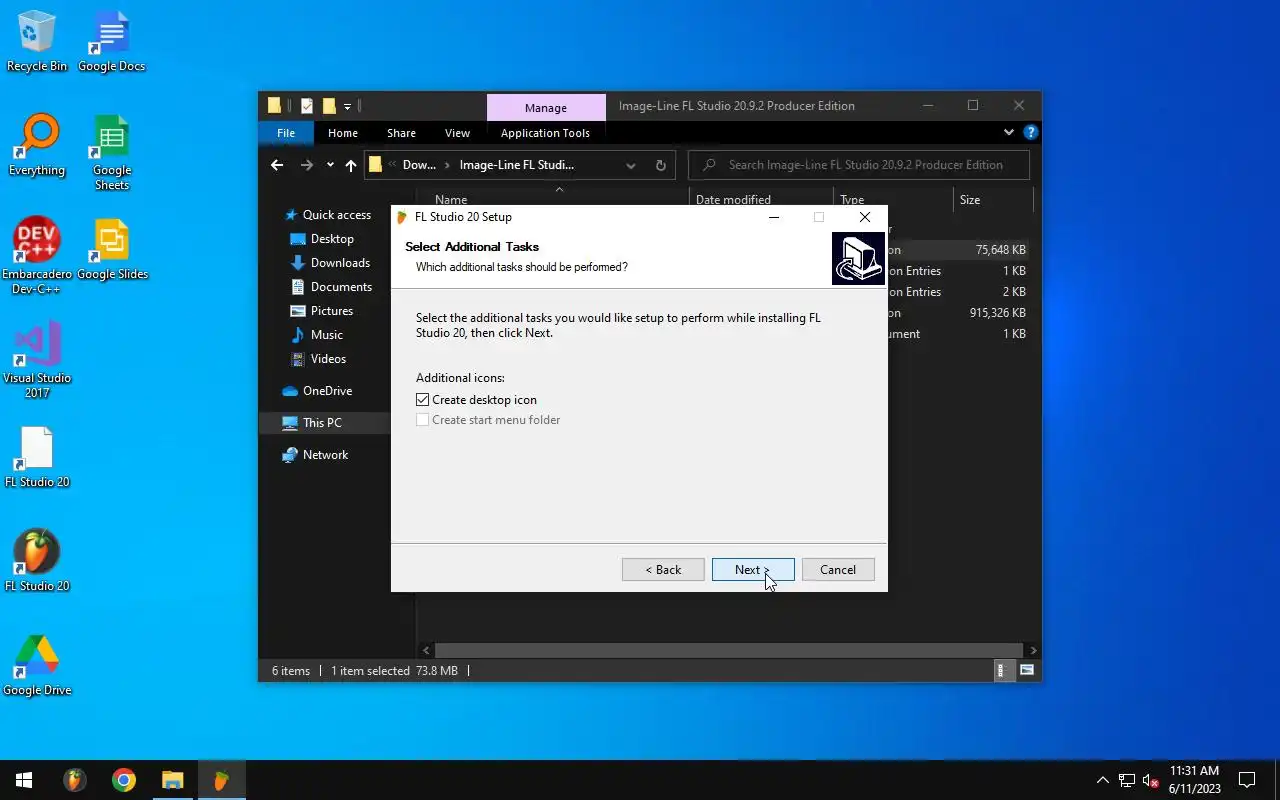Viewport: 1280px width, 800px height.
Task: Open the File tab in Explorer
Action: coord(286,133)
